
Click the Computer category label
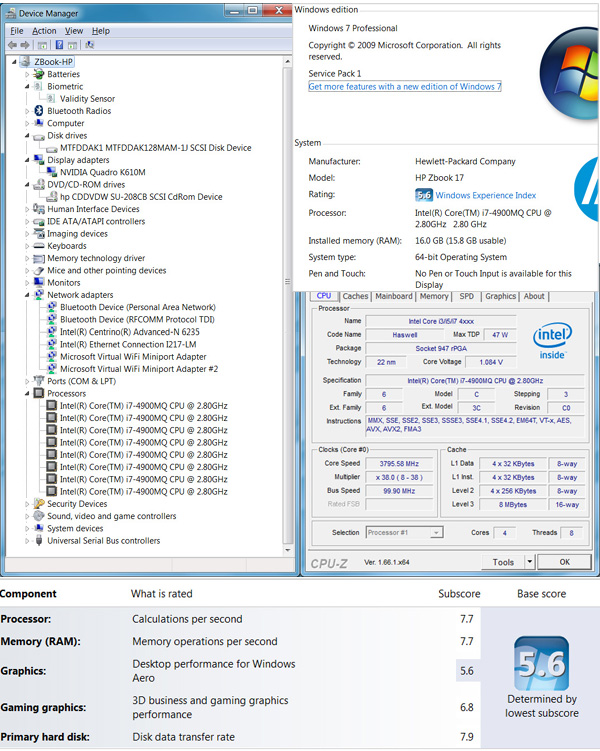66,123
